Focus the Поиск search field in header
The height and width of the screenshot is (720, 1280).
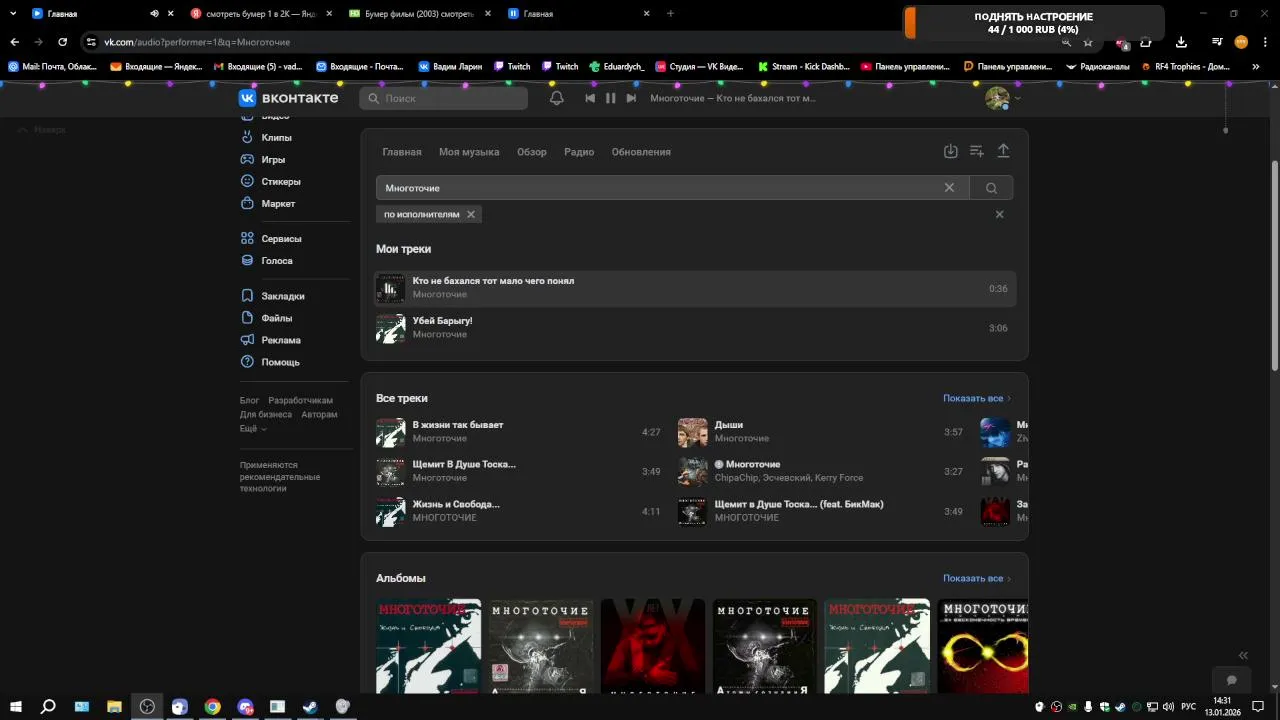point(444,98)
